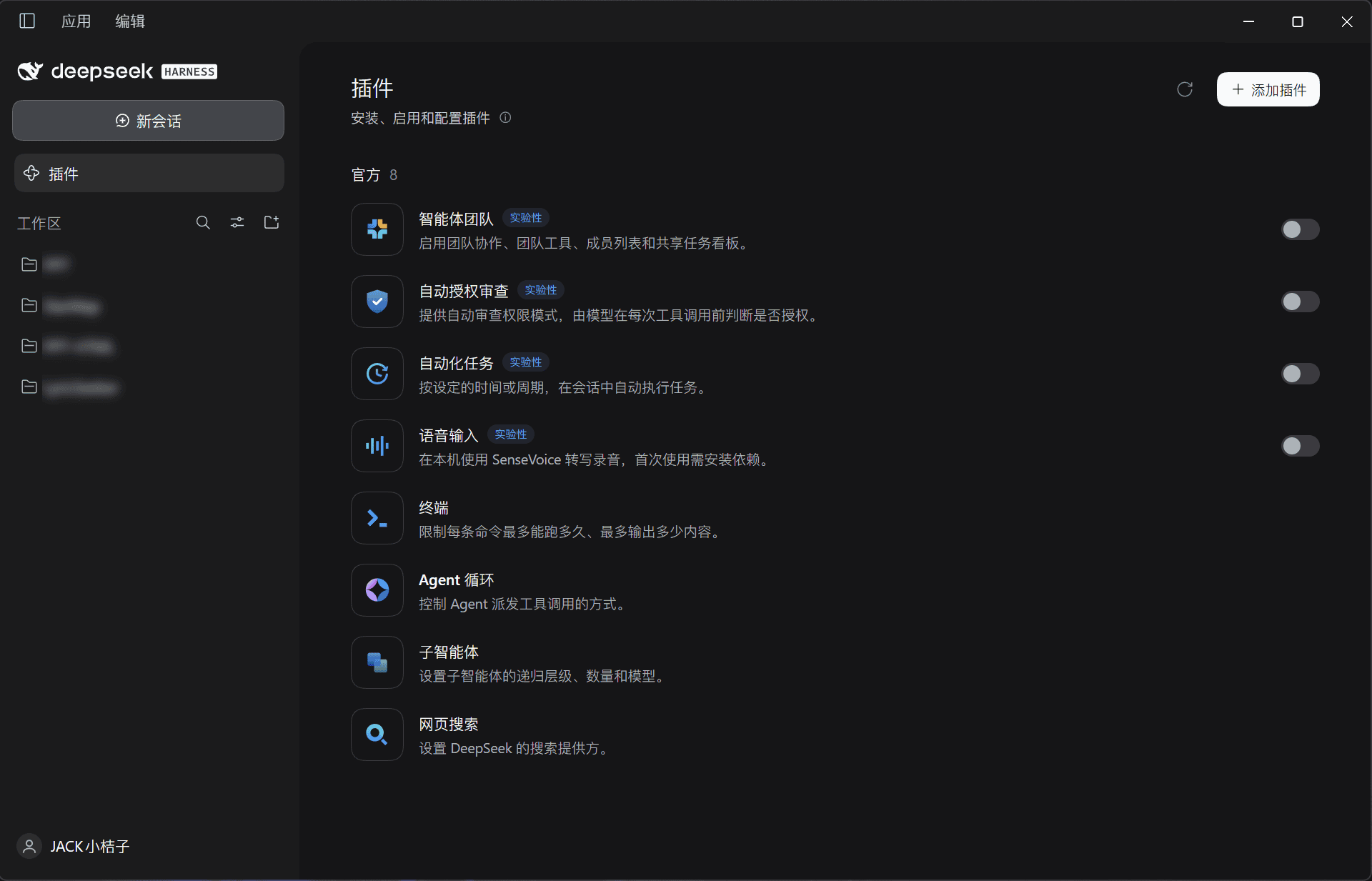Screen dimensions: 1372x881
Task: Open the JACK小桔子 user profile
Action: click(74, 847)
